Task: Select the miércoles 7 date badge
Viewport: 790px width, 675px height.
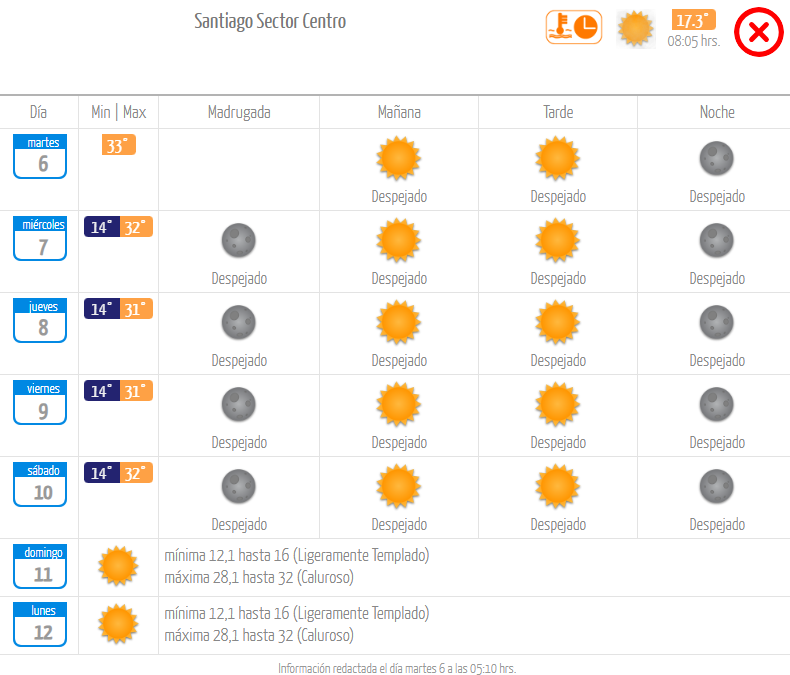Action: (40, 238)
